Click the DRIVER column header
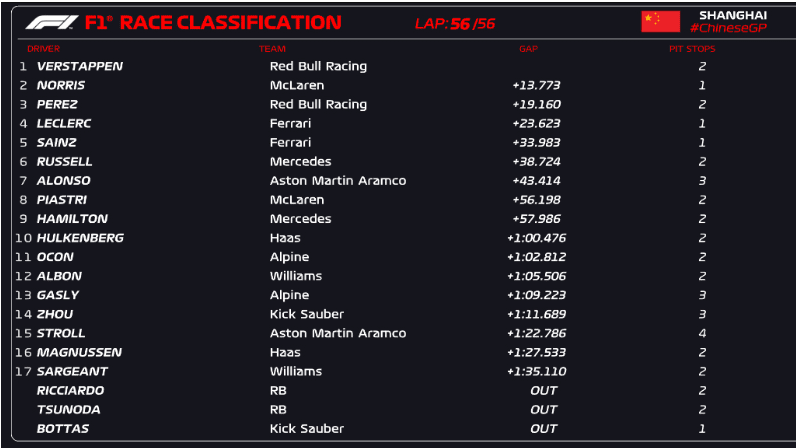 pyautogui.click(x=43, y=49)
